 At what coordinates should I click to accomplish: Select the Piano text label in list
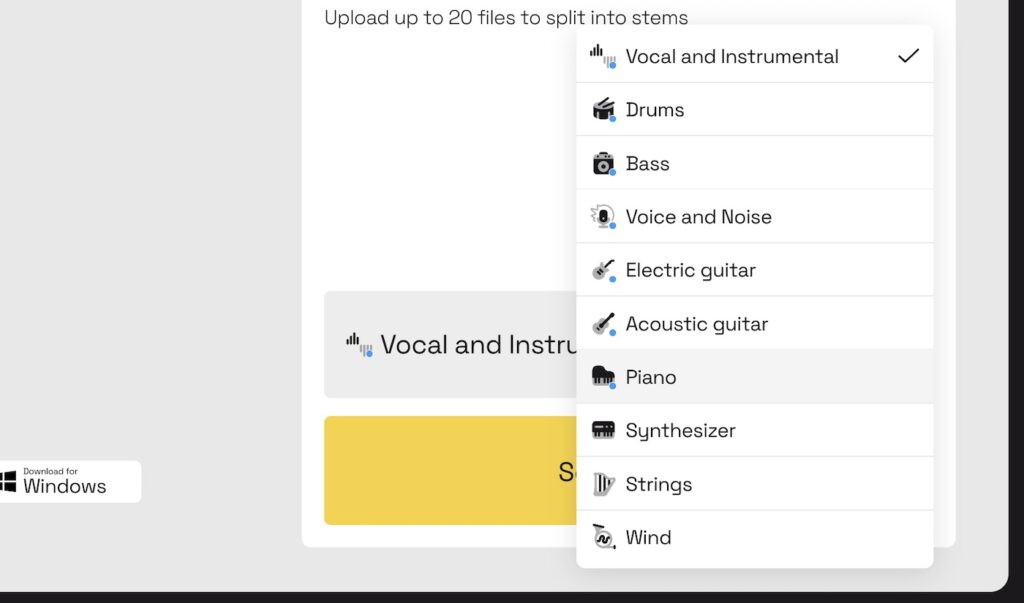tap(651, 377)
